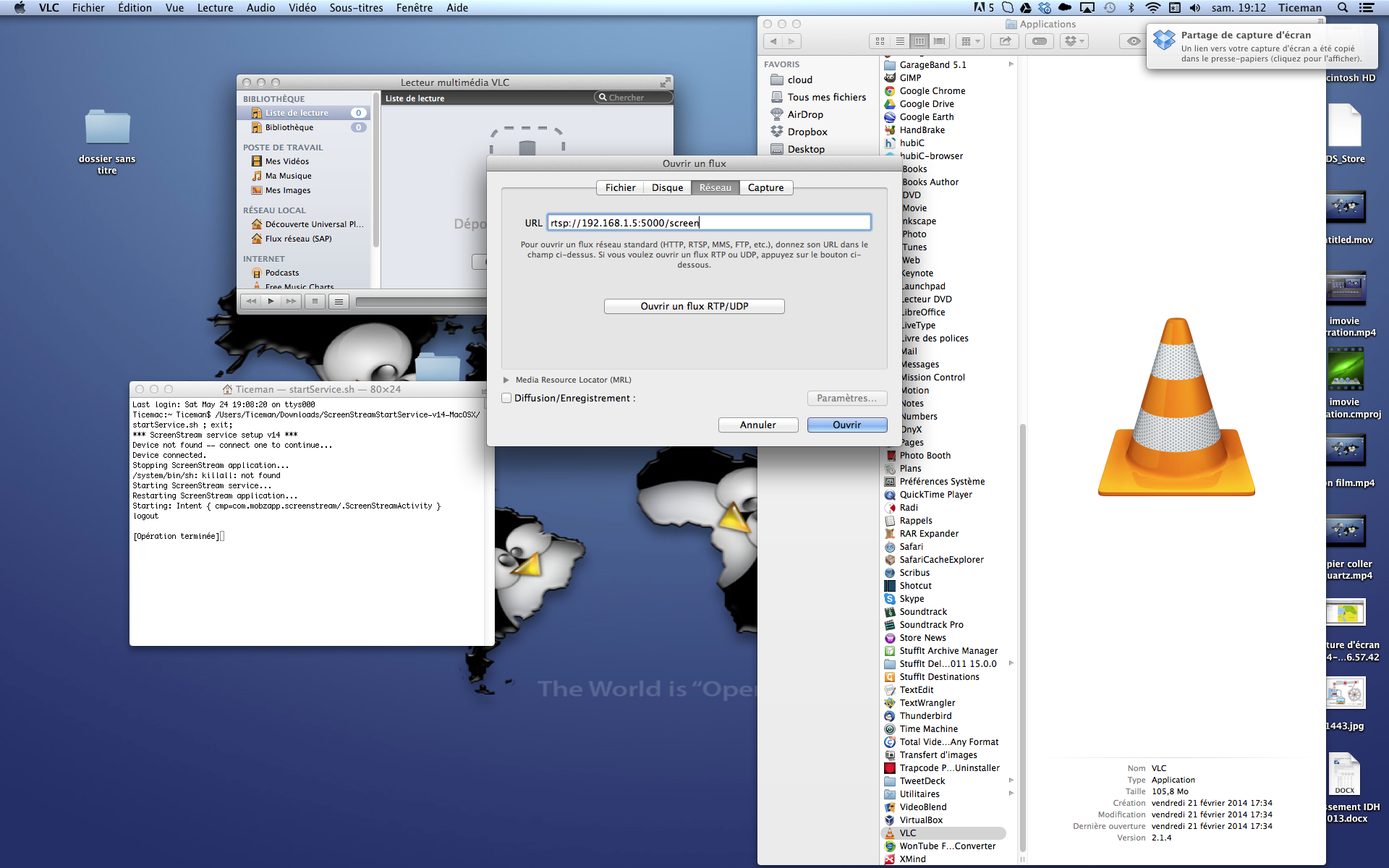Switch to the Disque tab
This screenshot has width=1389, height=868.
667,187
